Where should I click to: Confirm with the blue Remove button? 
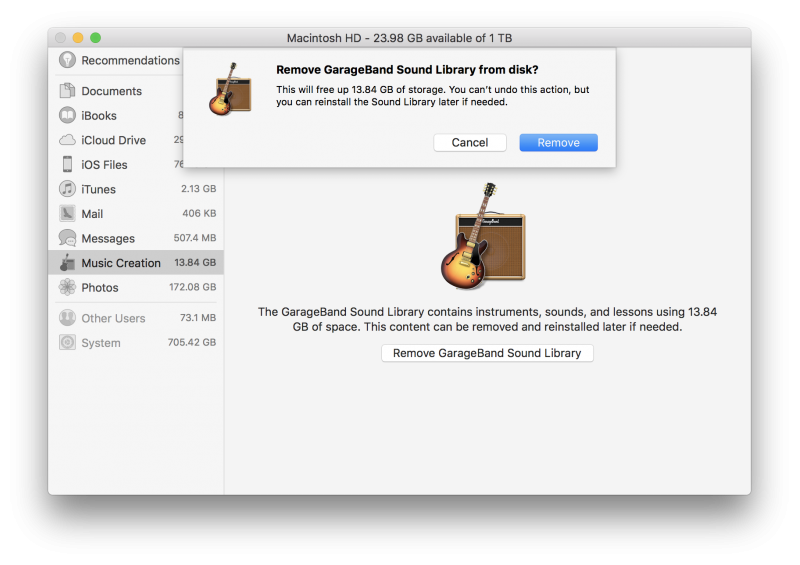558,142
